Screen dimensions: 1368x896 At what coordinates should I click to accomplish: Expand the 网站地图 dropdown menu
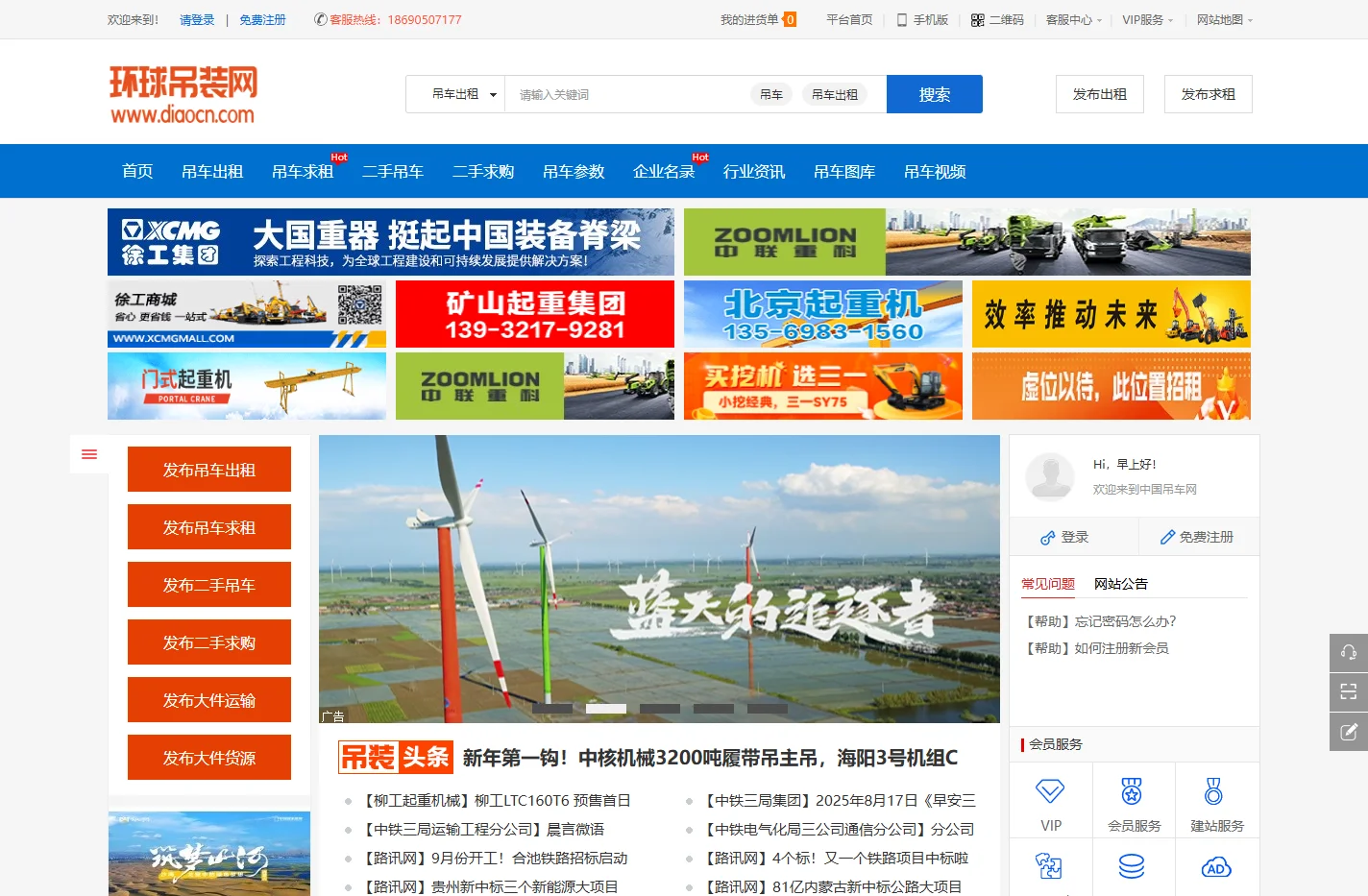[1225, 19]
